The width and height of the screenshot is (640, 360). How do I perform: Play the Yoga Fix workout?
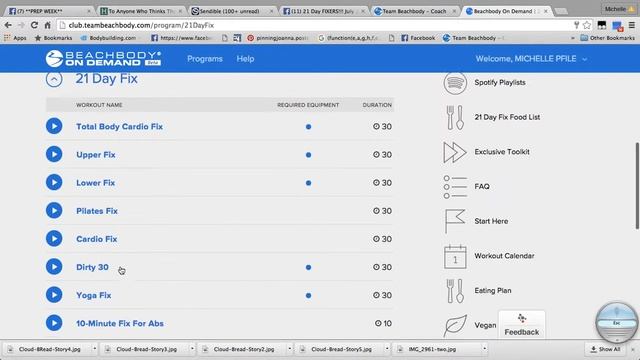pos(54,295)
